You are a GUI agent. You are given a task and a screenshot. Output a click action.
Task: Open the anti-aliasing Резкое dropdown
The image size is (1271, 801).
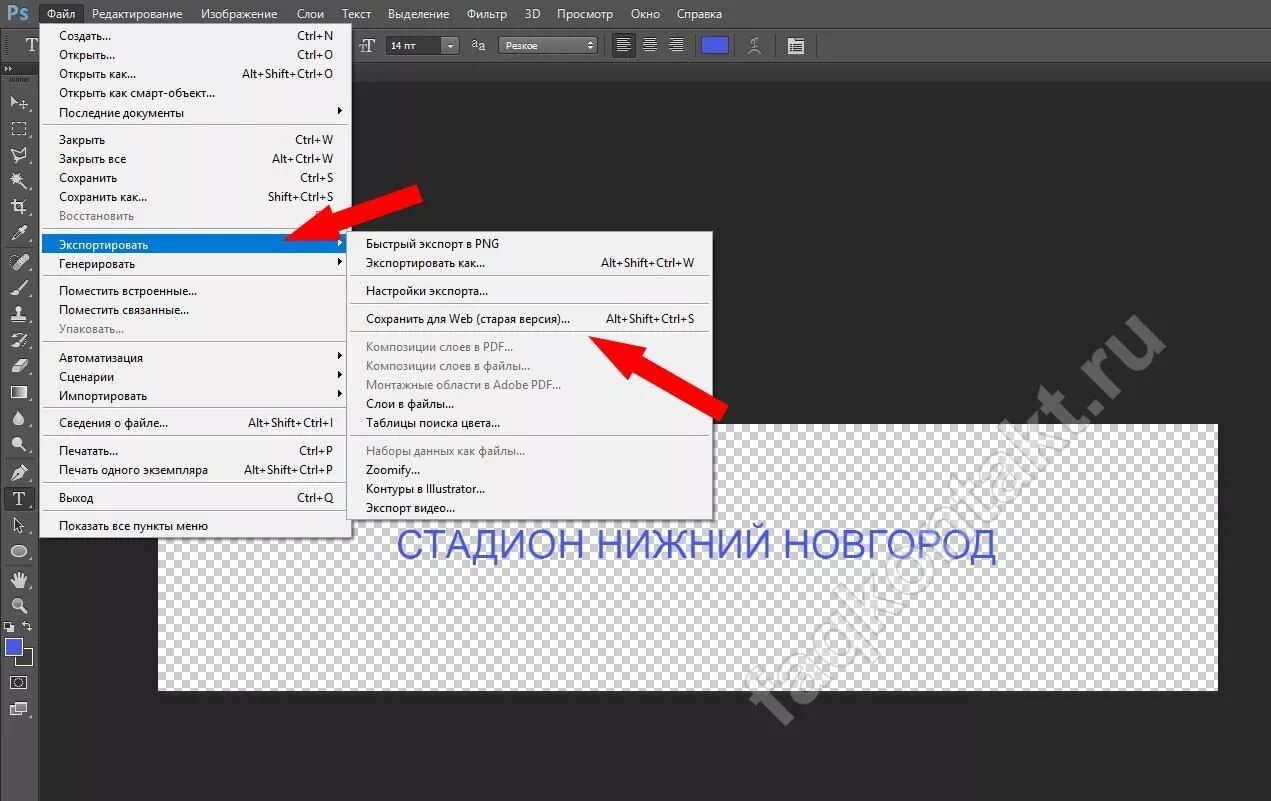548,45
